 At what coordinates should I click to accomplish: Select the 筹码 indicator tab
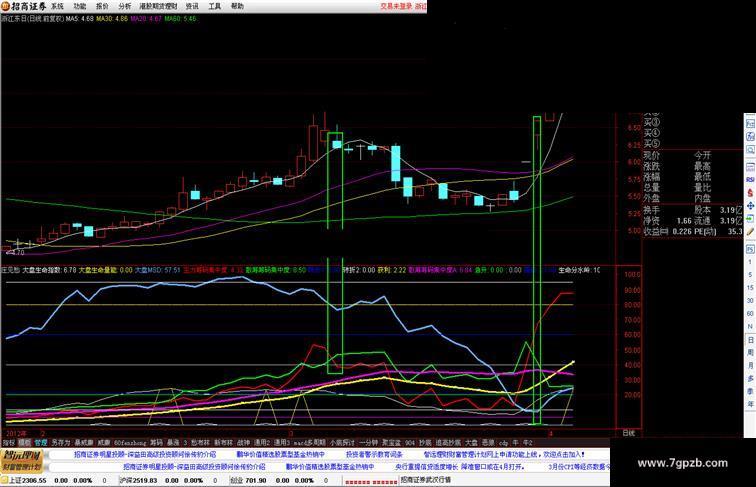pos(156,442)
